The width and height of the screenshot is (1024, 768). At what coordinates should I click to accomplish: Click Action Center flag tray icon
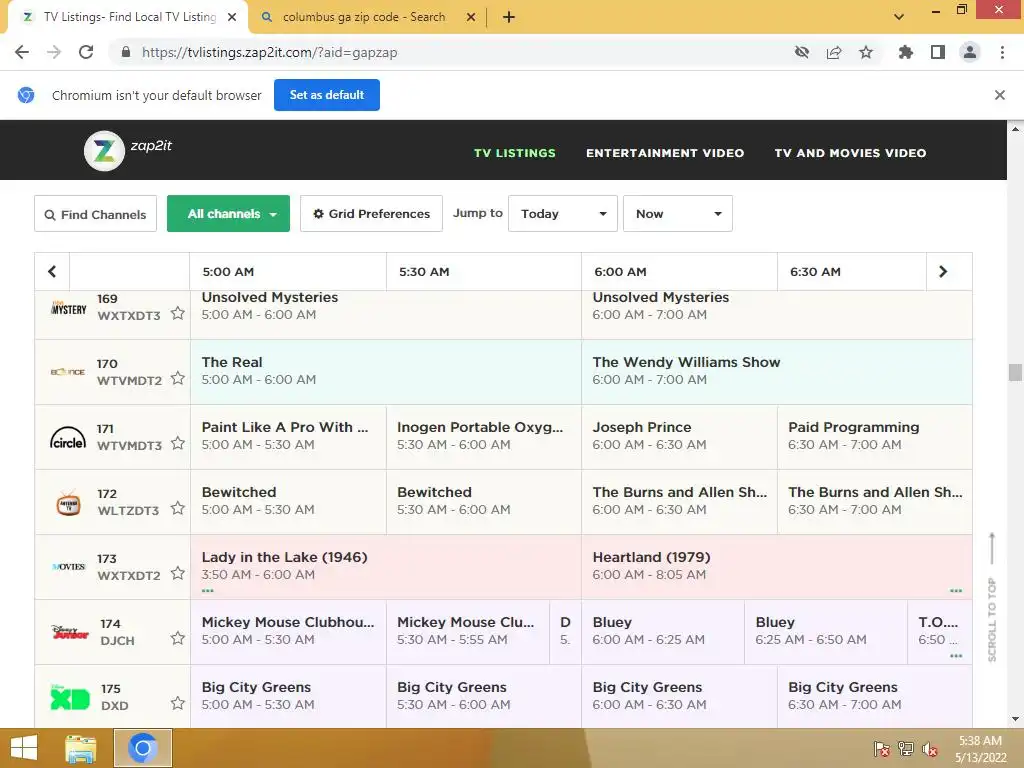click(881, 749)
